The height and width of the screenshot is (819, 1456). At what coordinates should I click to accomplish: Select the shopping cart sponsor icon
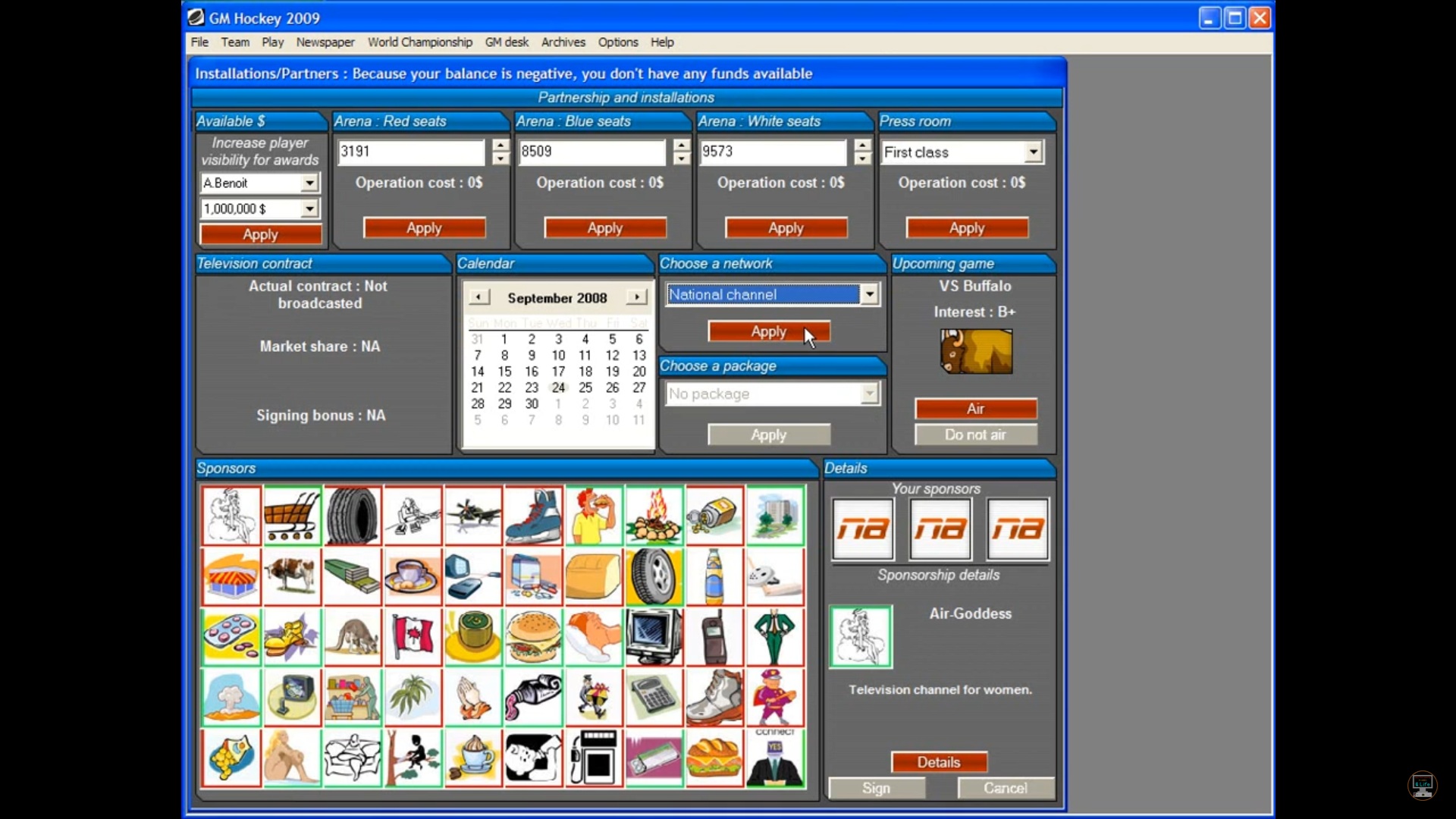tap(292, 516)
